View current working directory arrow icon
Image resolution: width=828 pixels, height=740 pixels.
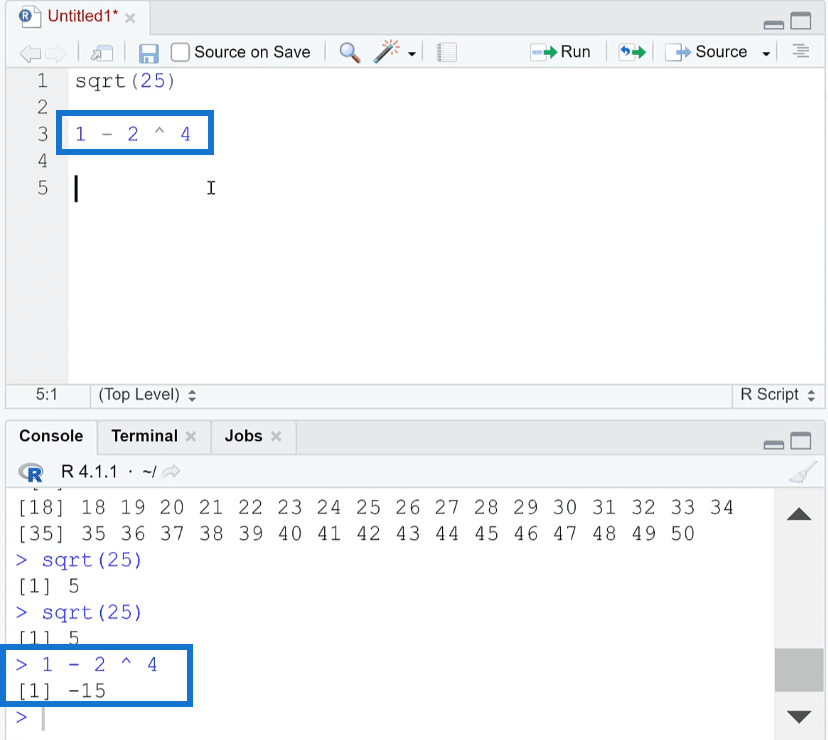pyautogui.click(x=171, y=471)
